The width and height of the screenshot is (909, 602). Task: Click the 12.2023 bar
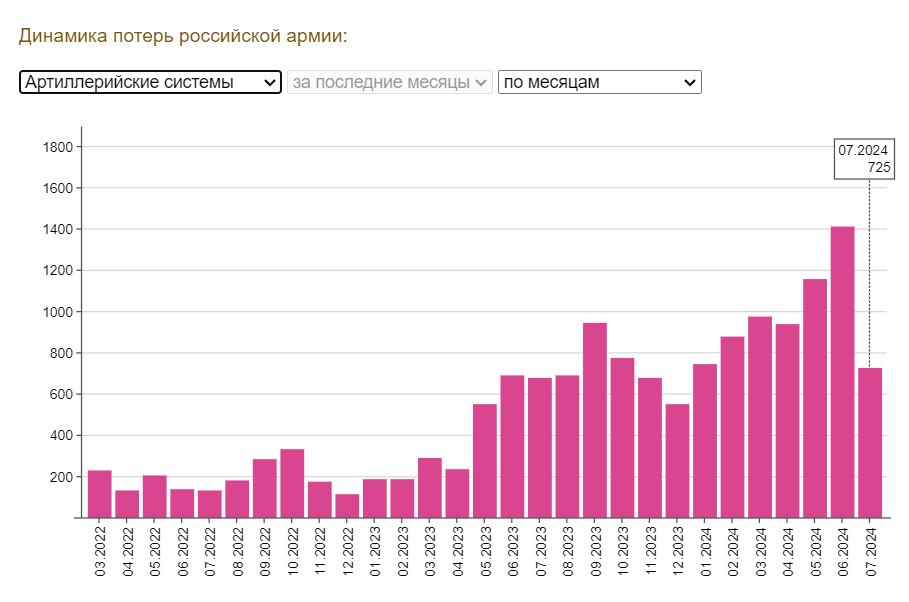pyautogui.click(x=677, y=460)
